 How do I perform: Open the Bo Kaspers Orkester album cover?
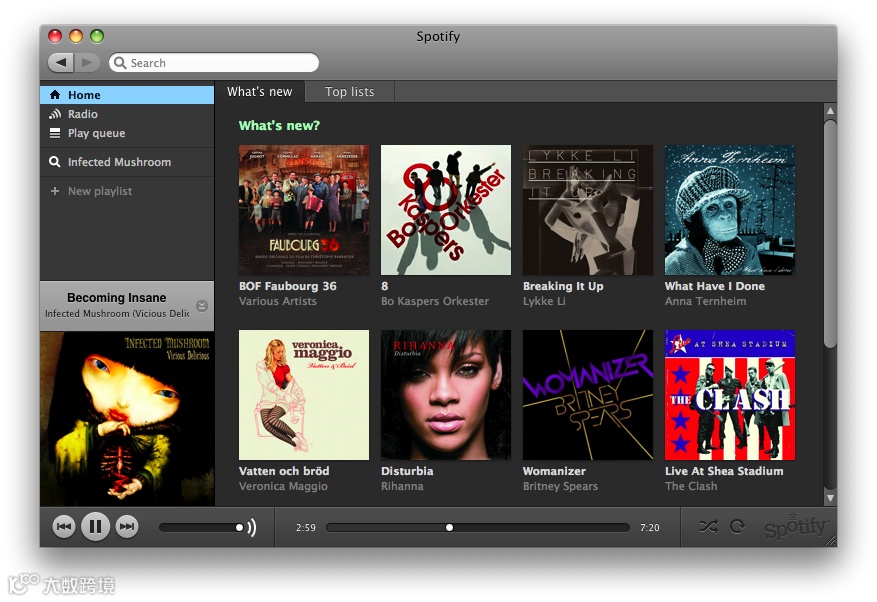coord(446,210)
